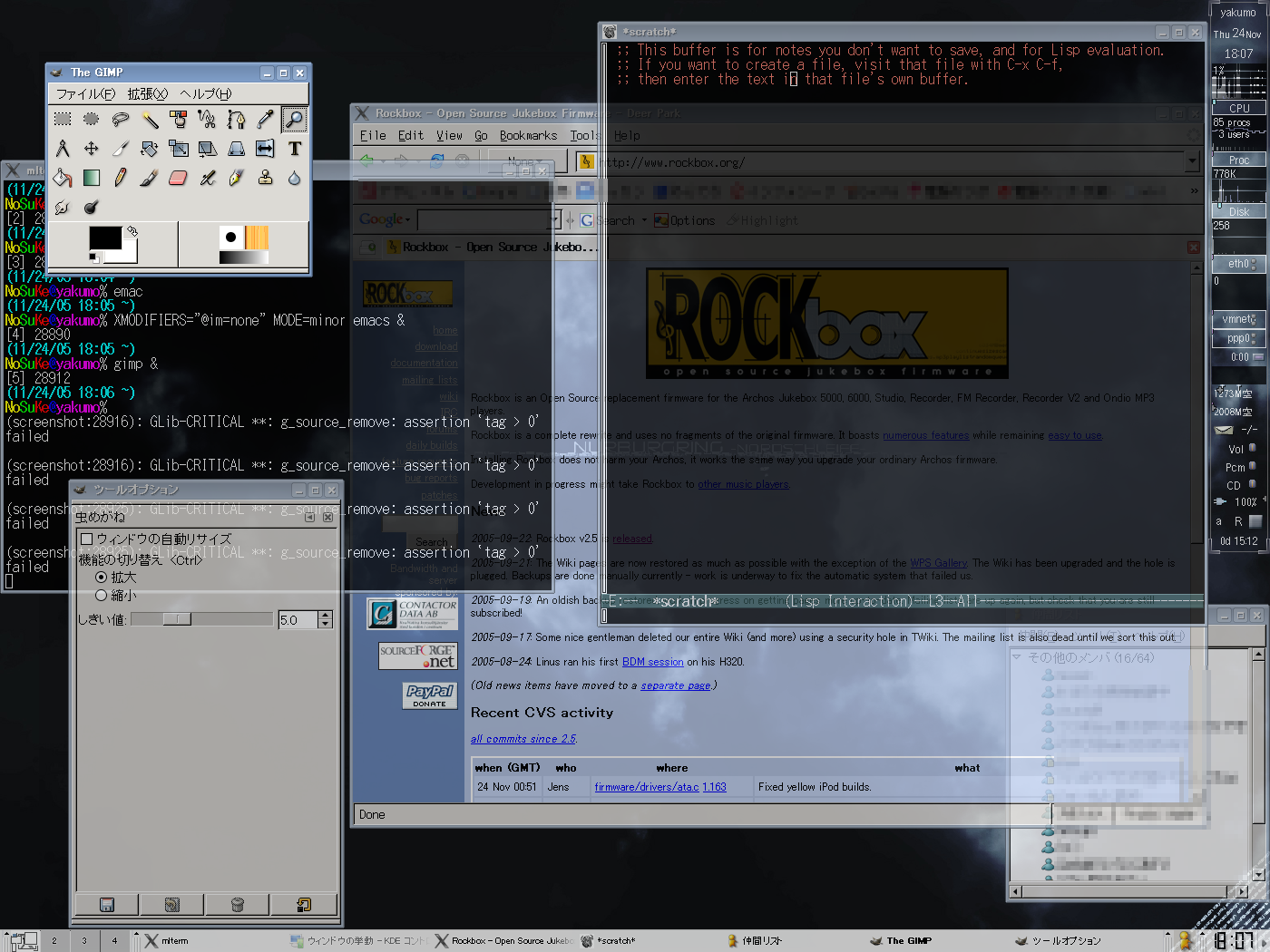Image resolution: width=1270 pixels, height=952 pixels.
Task: Reset tool options to defaults
Action: [x=303, y=904]
